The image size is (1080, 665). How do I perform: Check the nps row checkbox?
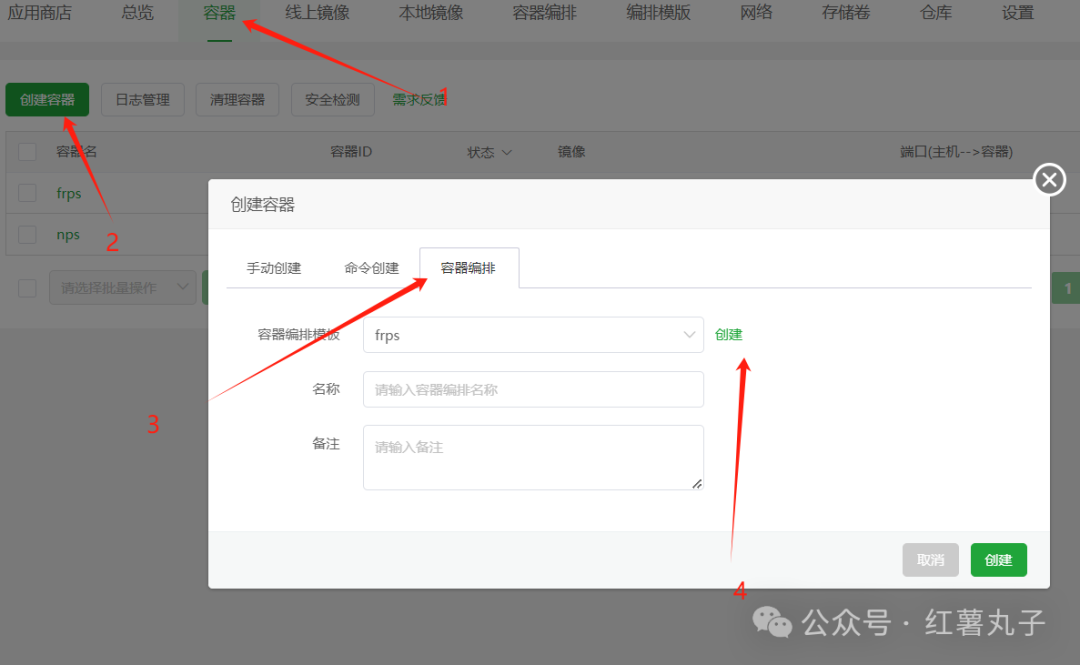[27, 234]
